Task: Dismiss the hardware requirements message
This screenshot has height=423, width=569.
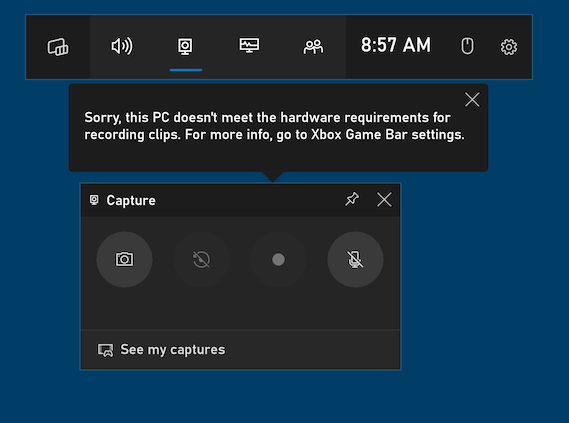Action: pyautogui.click(x=472, y=99)
